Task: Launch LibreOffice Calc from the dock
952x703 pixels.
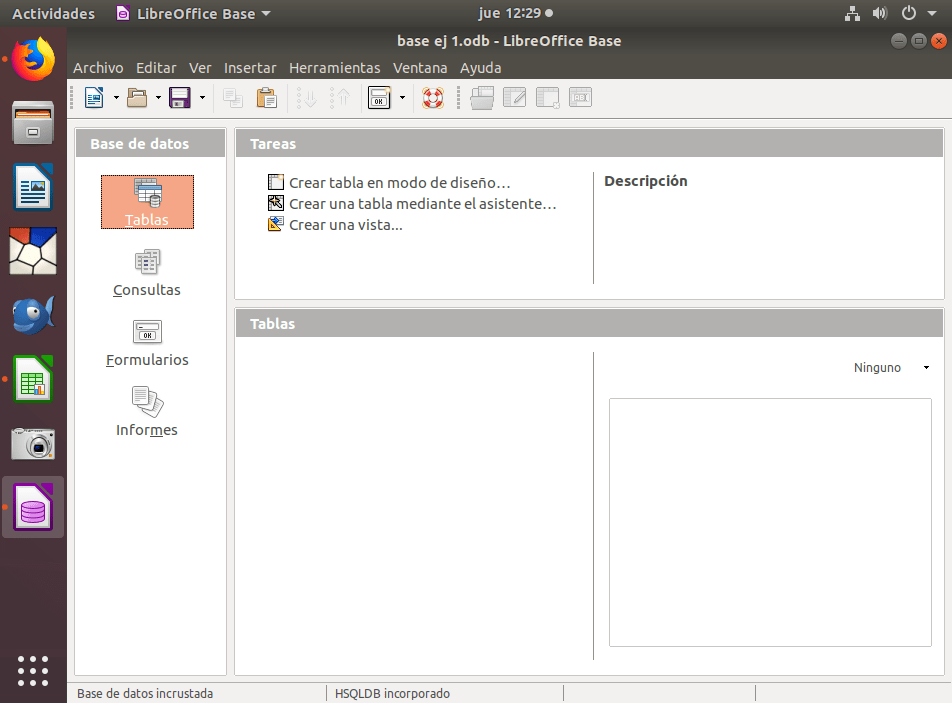Action: click(33, 379)
